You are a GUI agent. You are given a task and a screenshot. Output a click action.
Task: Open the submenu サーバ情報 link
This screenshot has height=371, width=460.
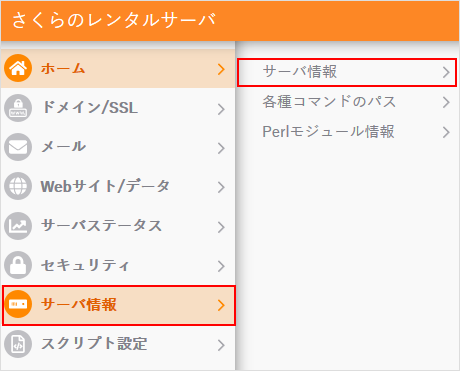[x=347, y=72]
